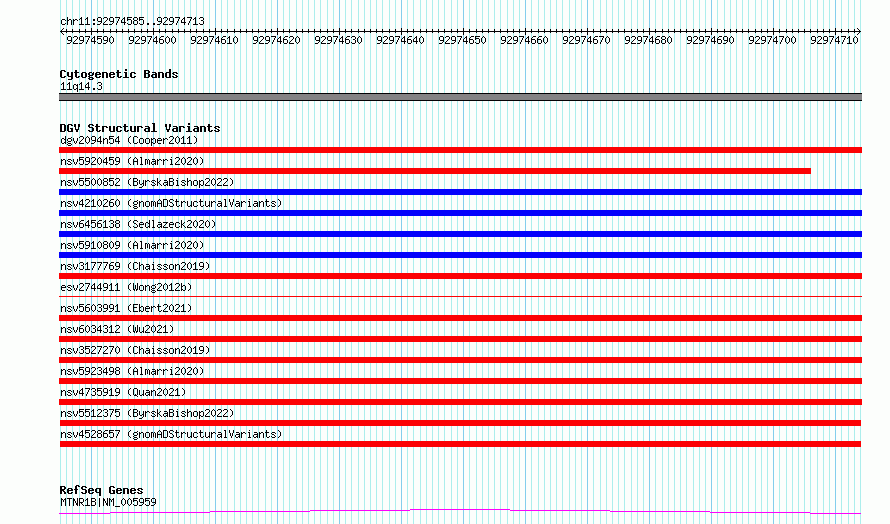Select the red bar of nsv5512375

click(460, 423)
